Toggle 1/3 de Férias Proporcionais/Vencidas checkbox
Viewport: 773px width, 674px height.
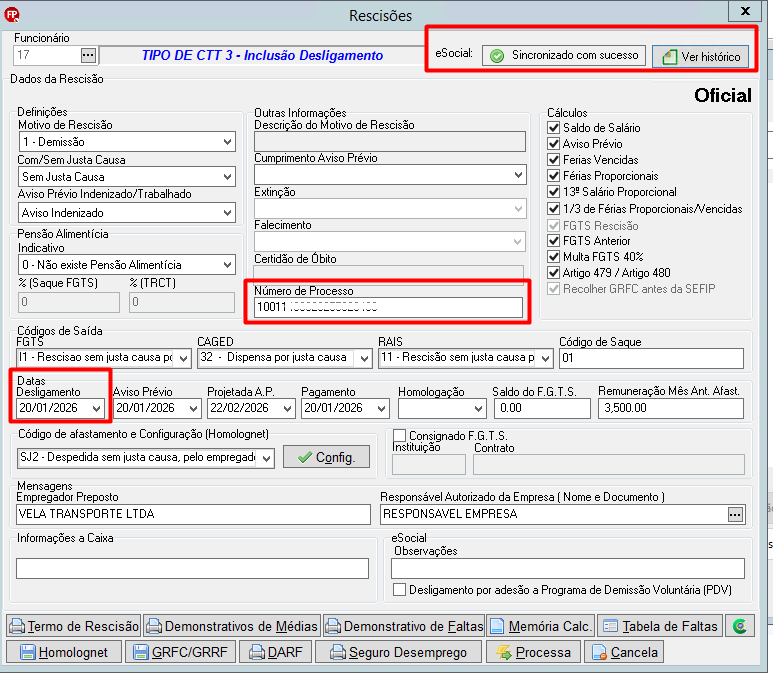pyautogui.click(x=554, y=209)
